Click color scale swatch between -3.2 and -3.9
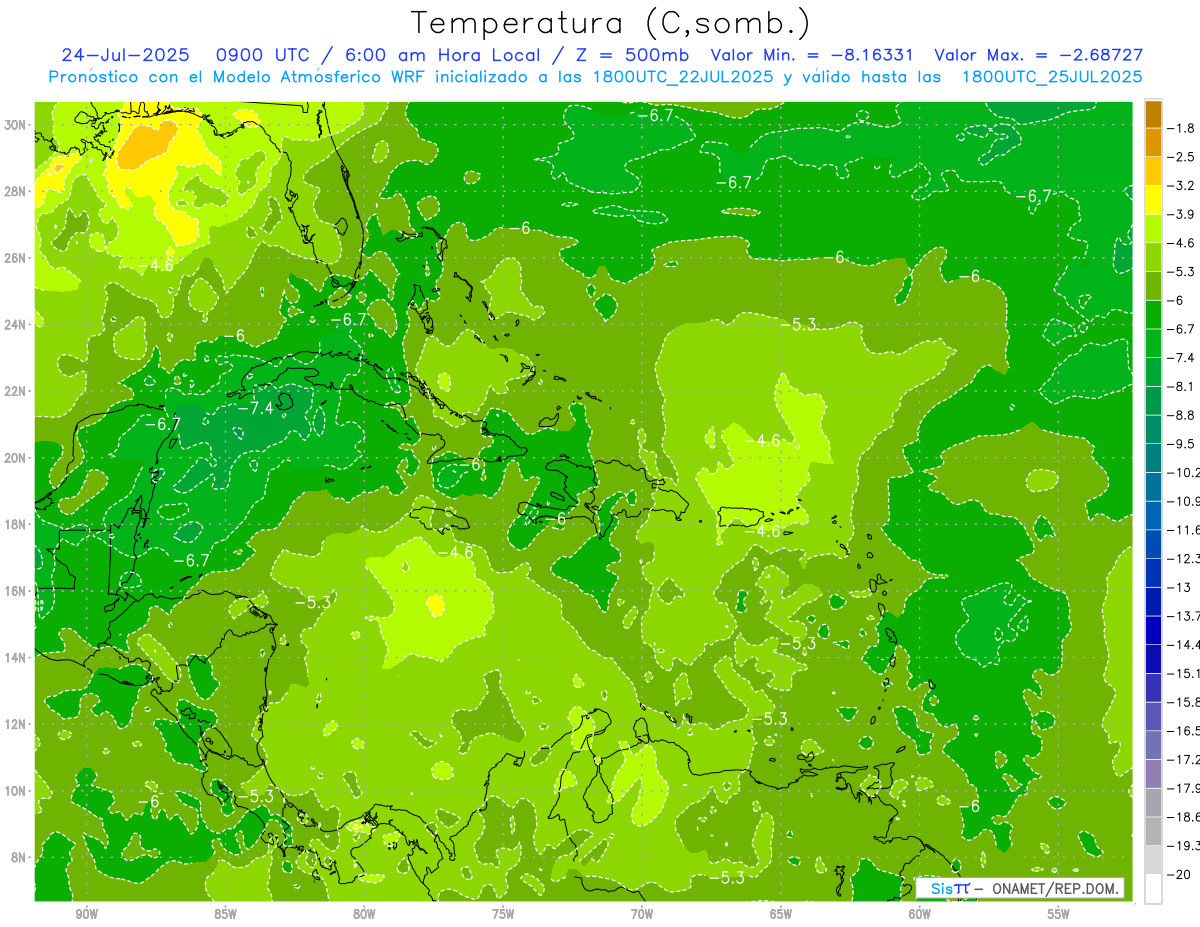The width and height of the screenshot is (1200, 927). click(x=1153, y=200)
